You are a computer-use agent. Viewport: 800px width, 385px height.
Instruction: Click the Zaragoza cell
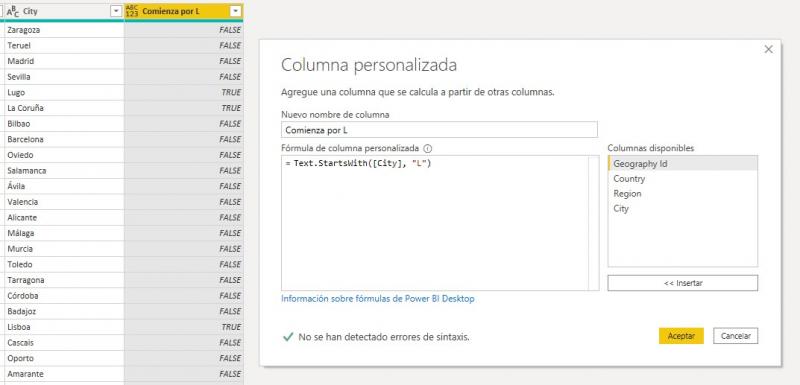[64, 30]
